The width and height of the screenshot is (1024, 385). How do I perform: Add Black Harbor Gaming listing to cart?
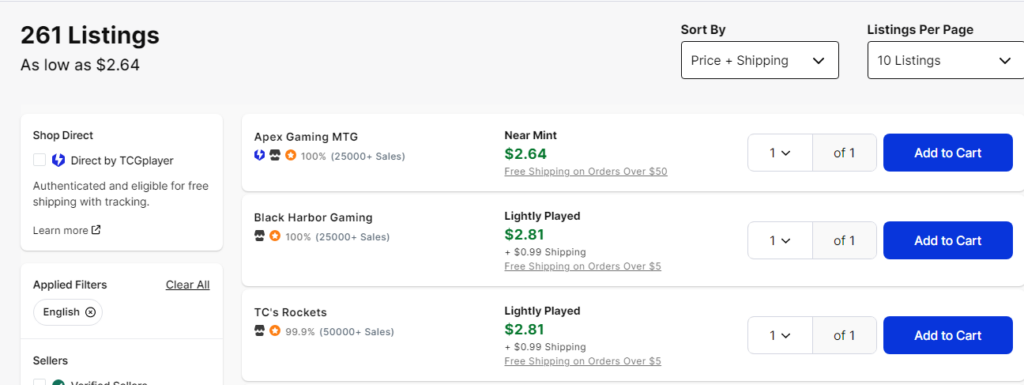[x=948, y=240]
